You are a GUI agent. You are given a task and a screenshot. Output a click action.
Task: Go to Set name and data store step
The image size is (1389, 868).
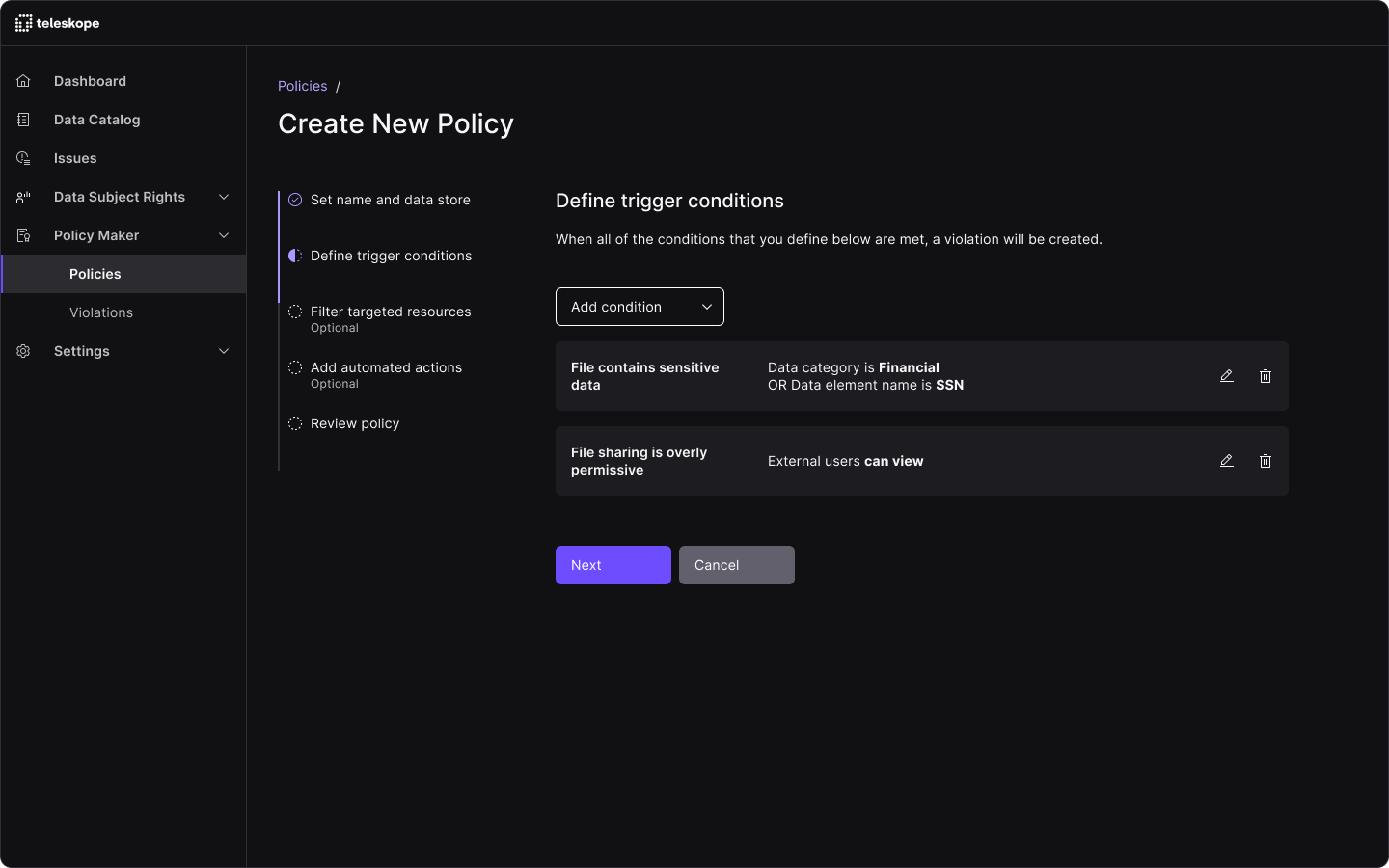[391, 200]
